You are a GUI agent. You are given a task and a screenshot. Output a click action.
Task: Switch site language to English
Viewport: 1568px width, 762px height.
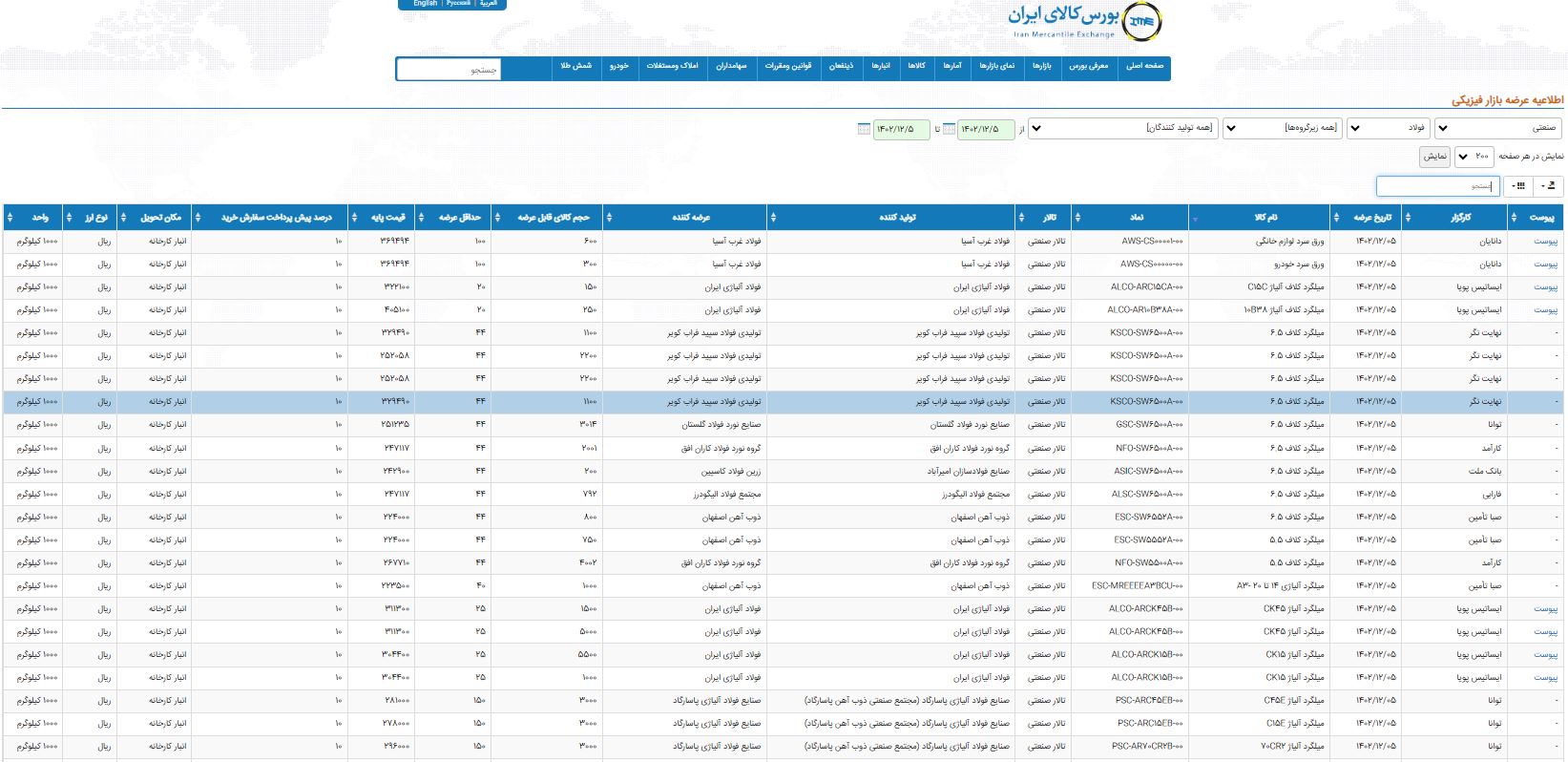coord(425,4)
